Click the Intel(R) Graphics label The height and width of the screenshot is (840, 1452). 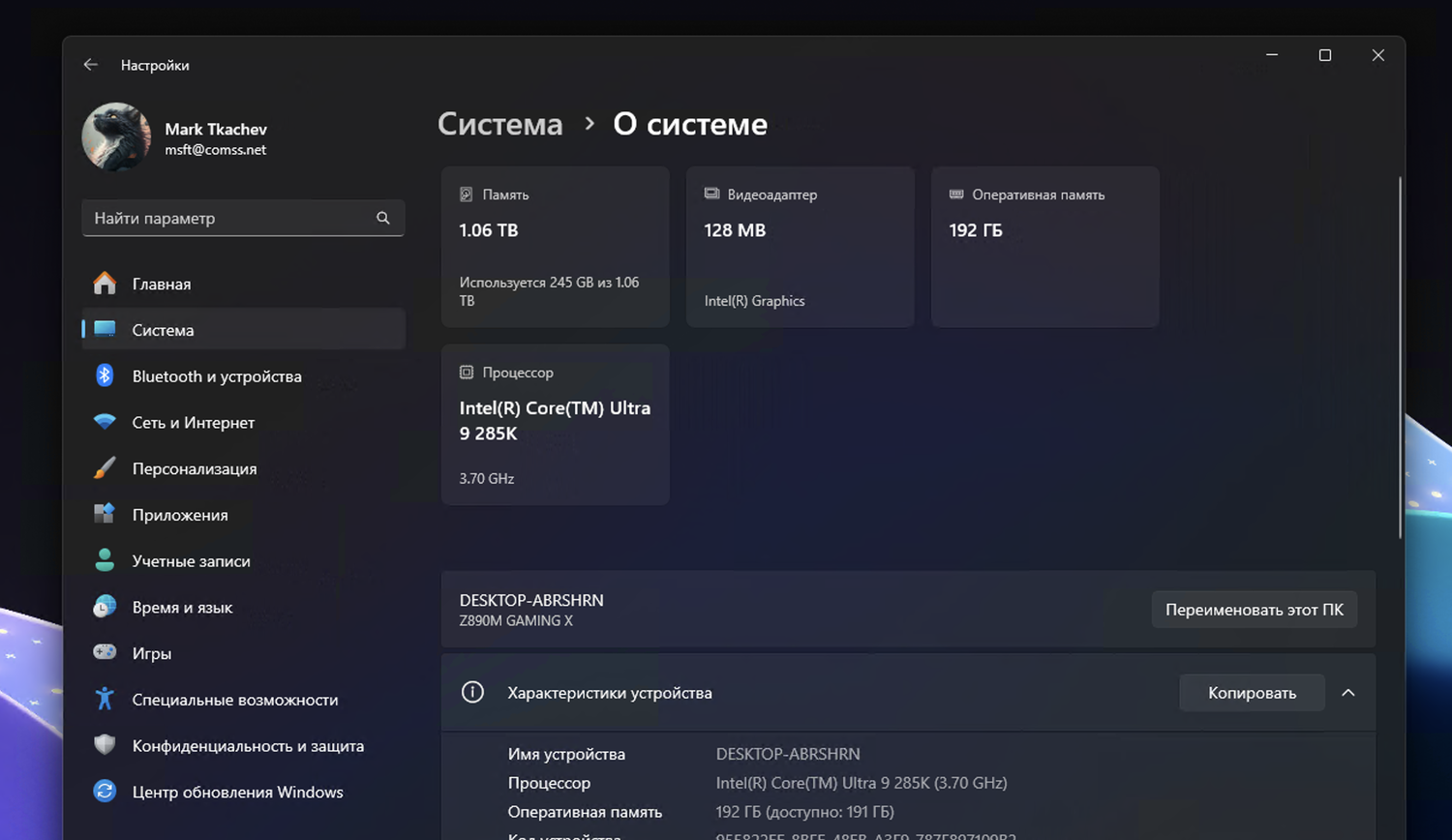click(x=755, y=301)
